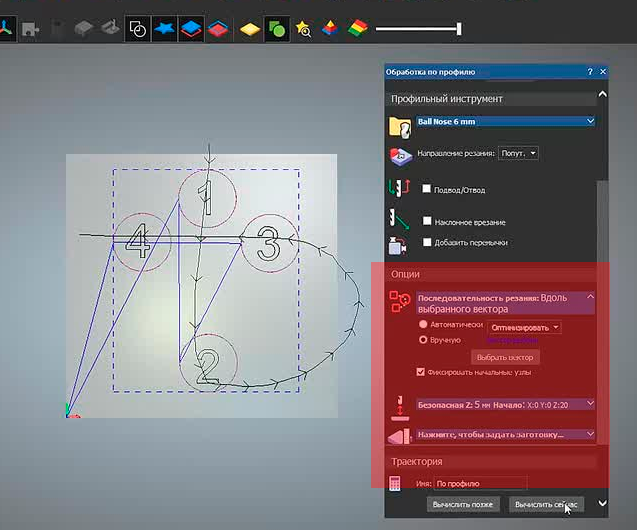Click the star with magnifier toolbar icon

(302, 30)
